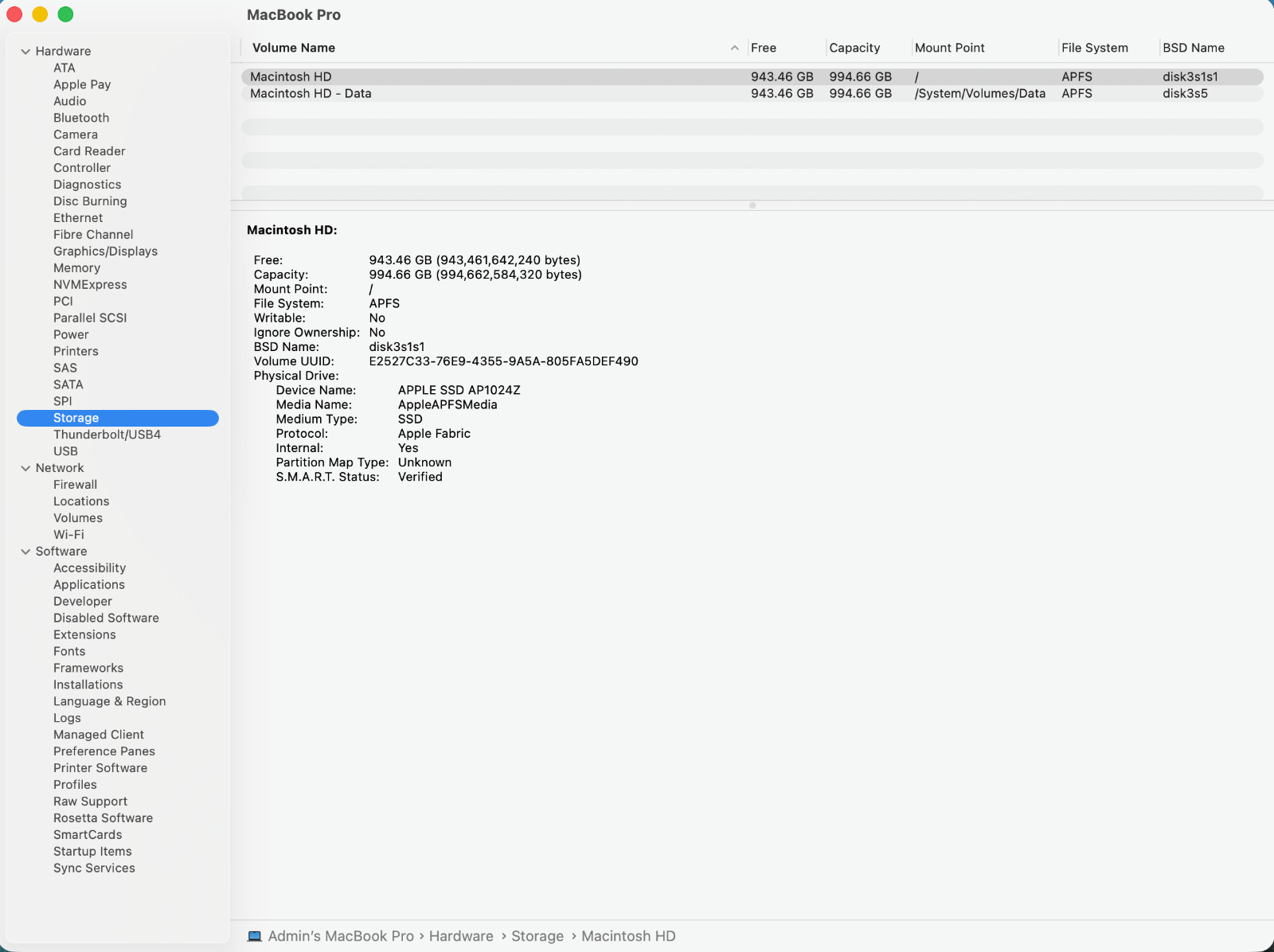
Task: Show Bluetooth information
Action: coord(81,119)
